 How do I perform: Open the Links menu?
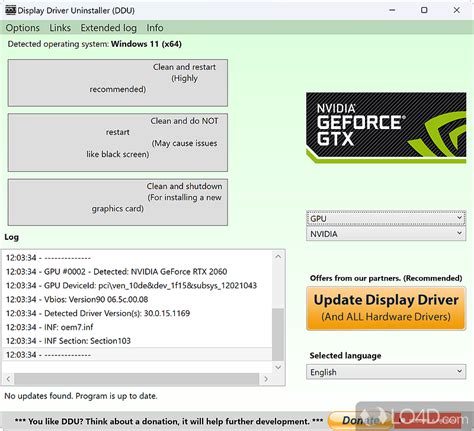(x=60, y=28)
